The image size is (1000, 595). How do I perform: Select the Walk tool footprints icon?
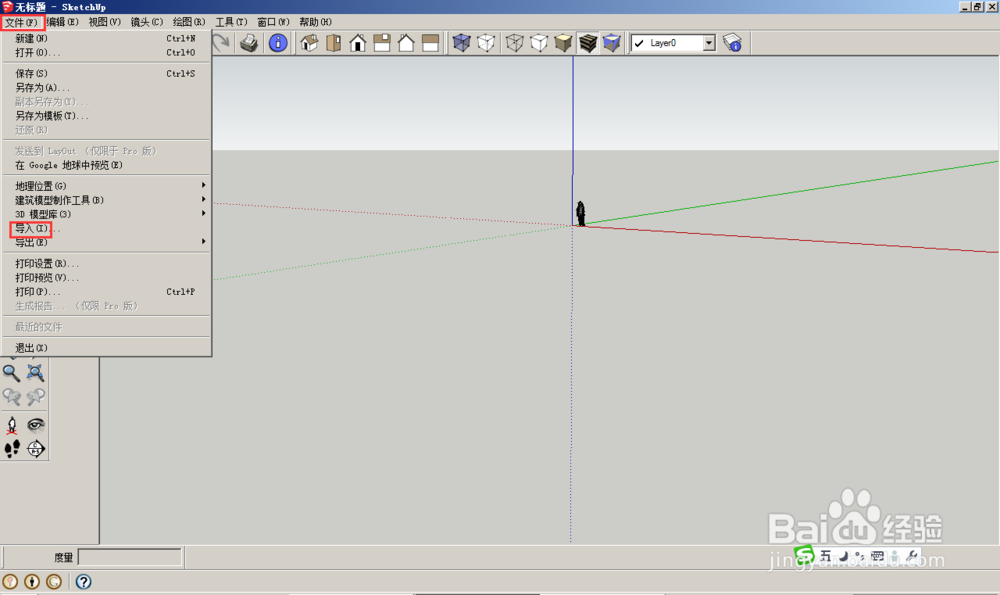point(11,448)
